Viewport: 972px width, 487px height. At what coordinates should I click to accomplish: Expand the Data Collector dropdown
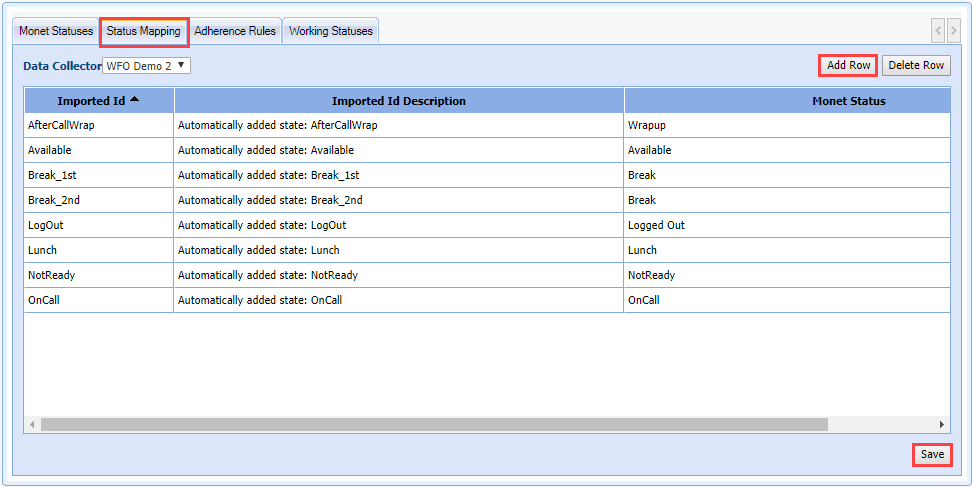(x=147, y=66)
